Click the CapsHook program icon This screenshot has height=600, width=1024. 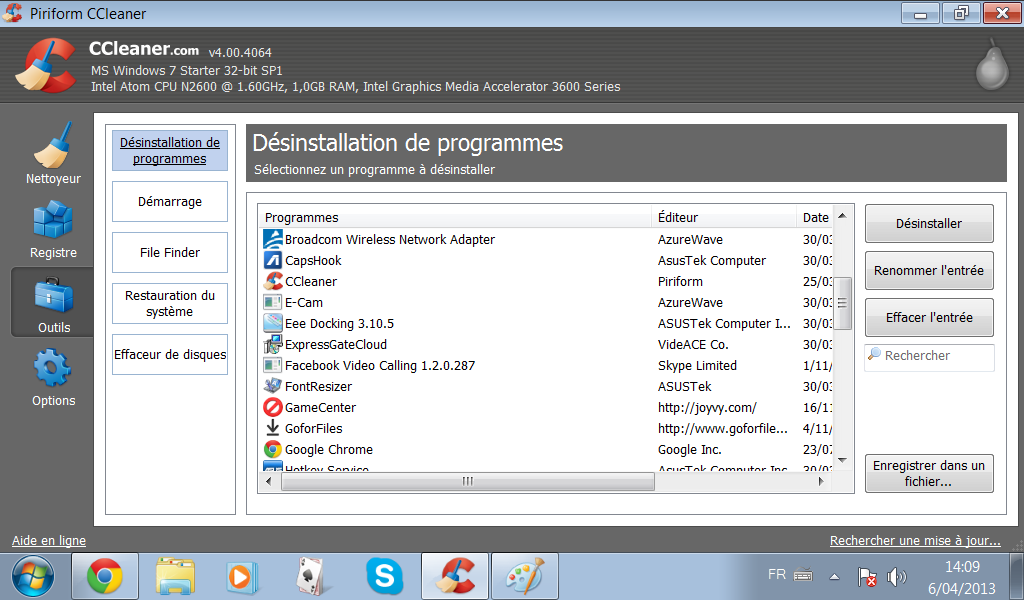click(272, 261)
